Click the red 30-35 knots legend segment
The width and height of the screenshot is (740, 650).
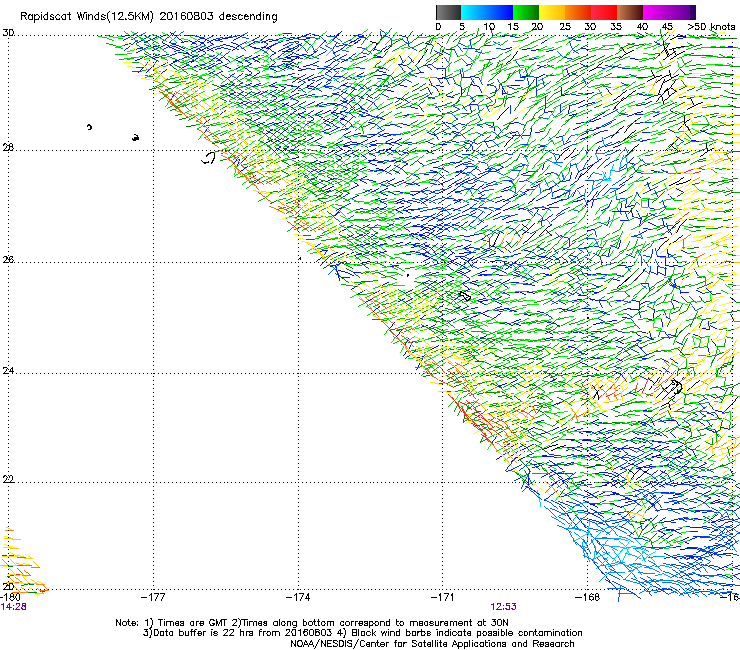tap(604, 12)
